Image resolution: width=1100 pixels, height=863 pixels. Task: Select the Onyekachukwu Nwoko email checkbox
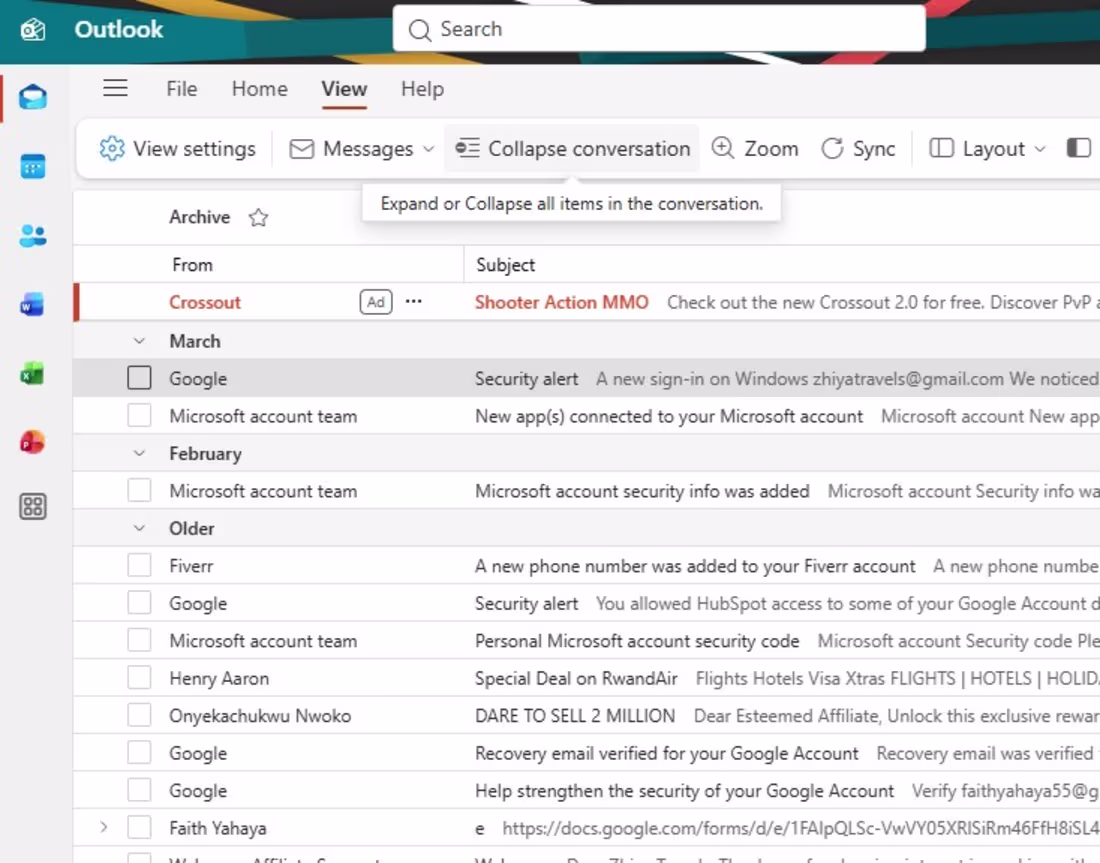(139, 715)
